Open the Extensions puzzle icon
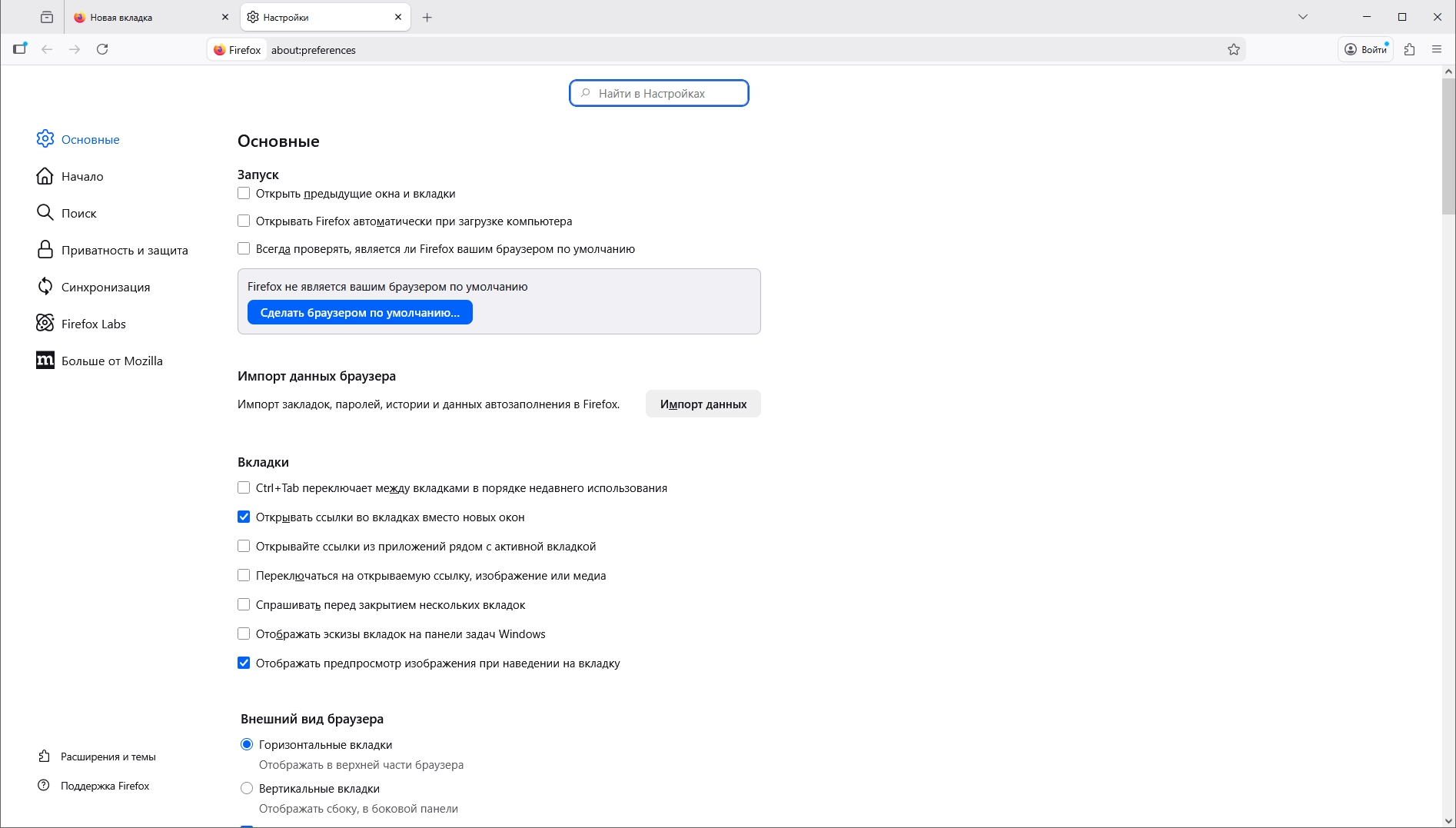The width and height of the screenshot is (1456, 828). pyautogui.click(x=1409, y=50)
